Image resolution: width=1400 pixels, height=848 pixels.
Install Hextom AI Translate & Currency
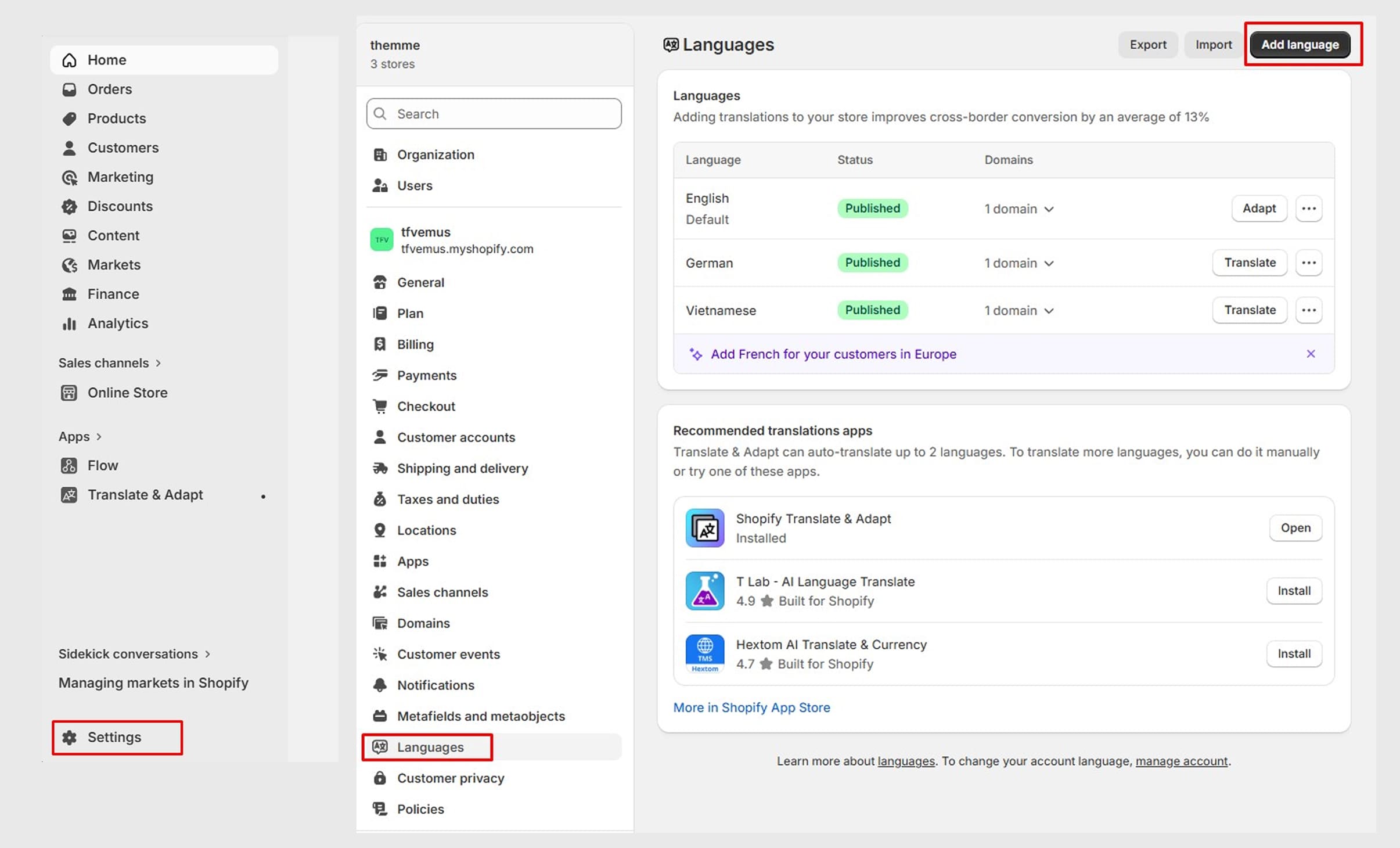1294,653
